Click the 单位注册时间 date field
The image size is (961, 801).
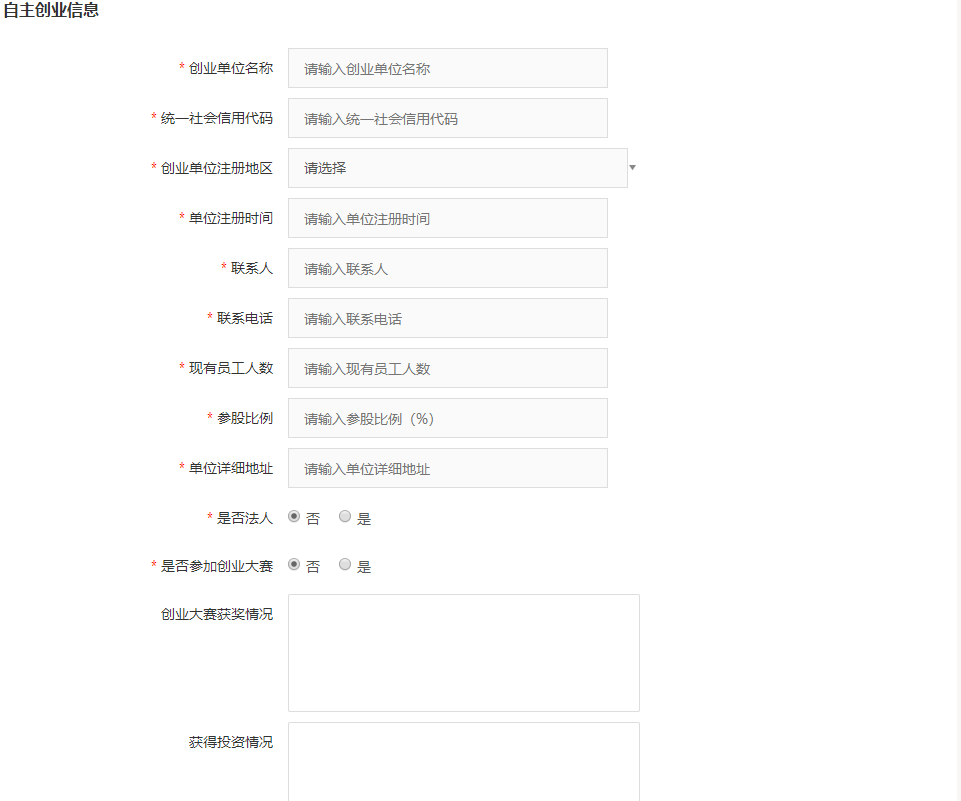(x=447, y=218)
